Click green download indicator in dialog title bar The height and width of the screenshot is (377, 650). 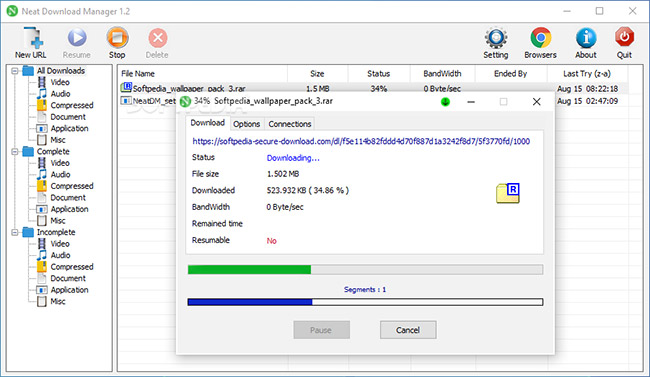(x=445, y=102)
